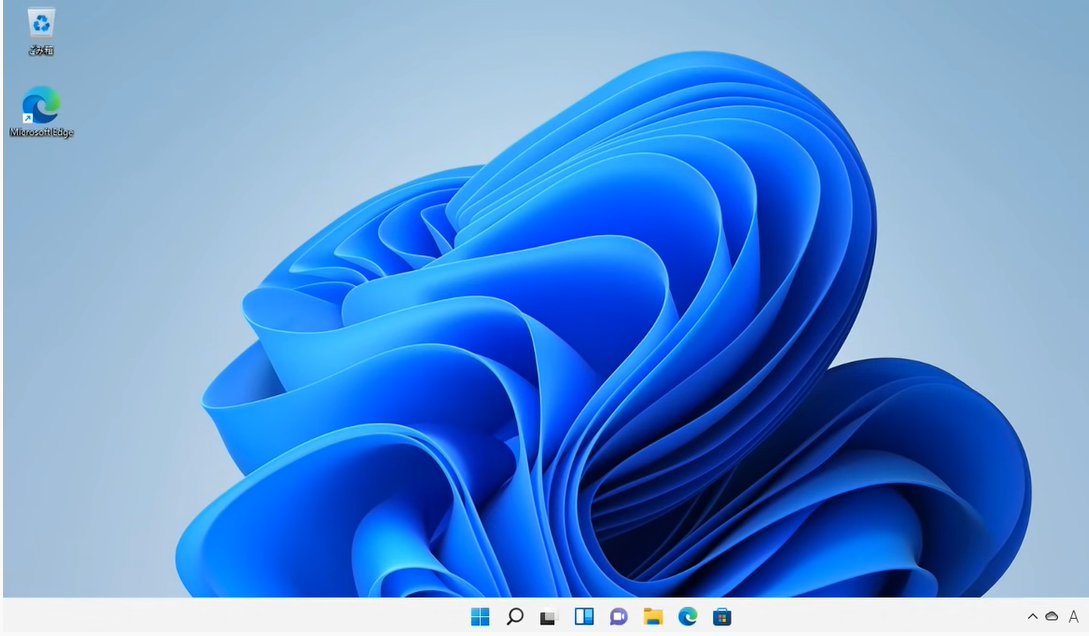1089x636 pixels.
Task: Launch Teams Chat from taskbar
Action: point(618,617)
